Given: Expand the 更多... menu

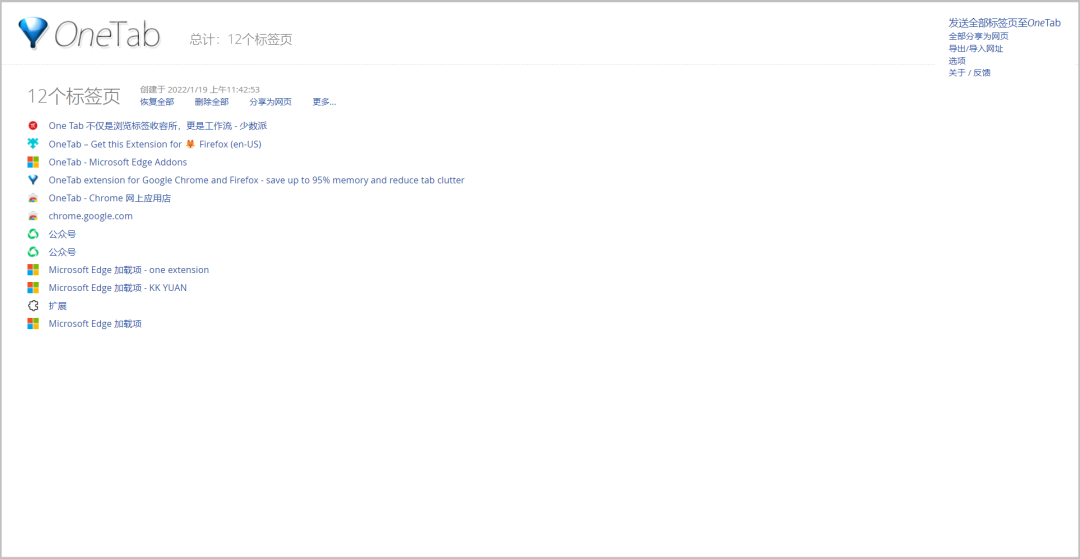Looking at the screenshot, I should click(324, 102).
